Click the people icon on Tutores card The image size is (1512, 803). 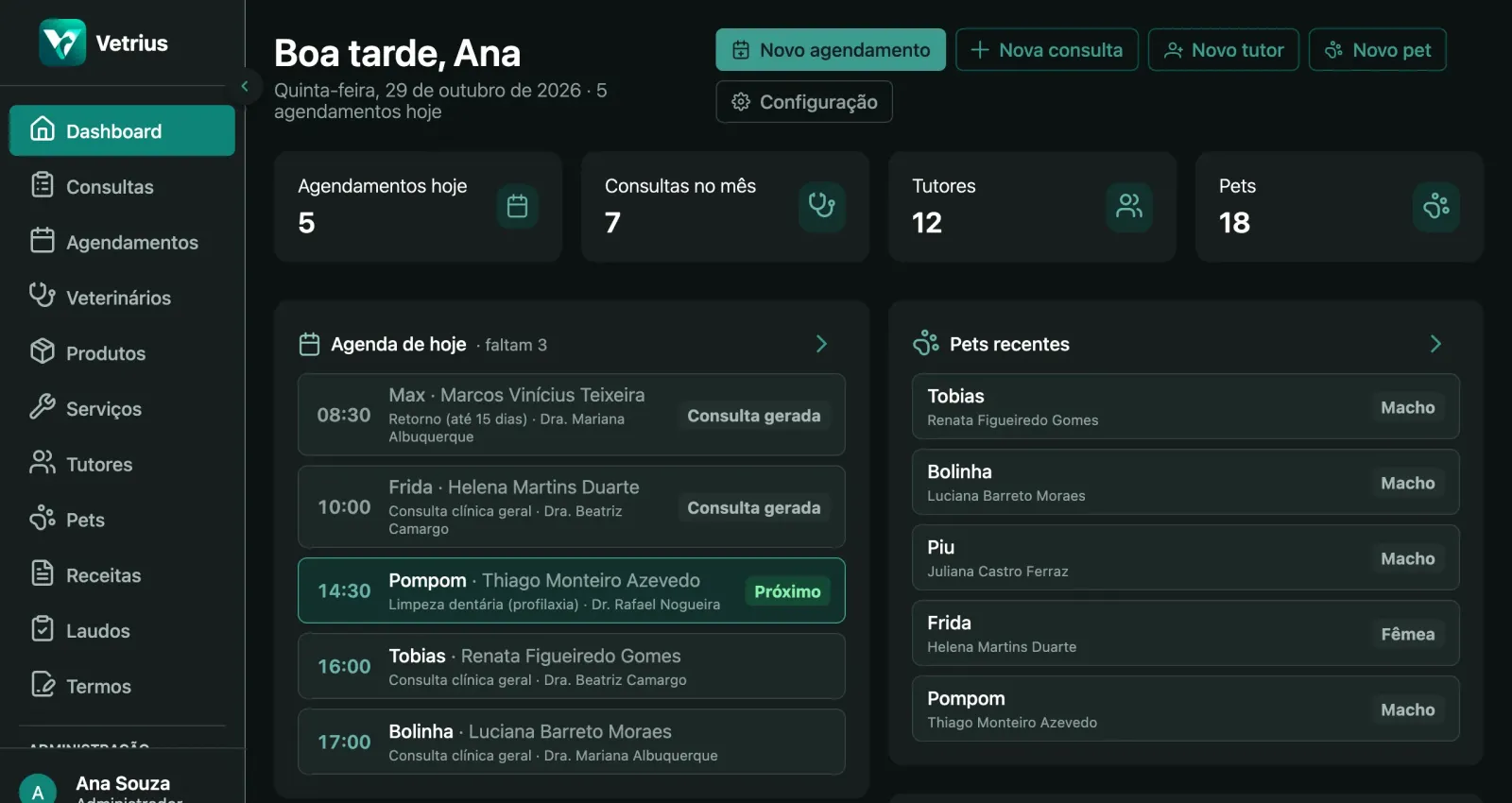click(1129, 206)
